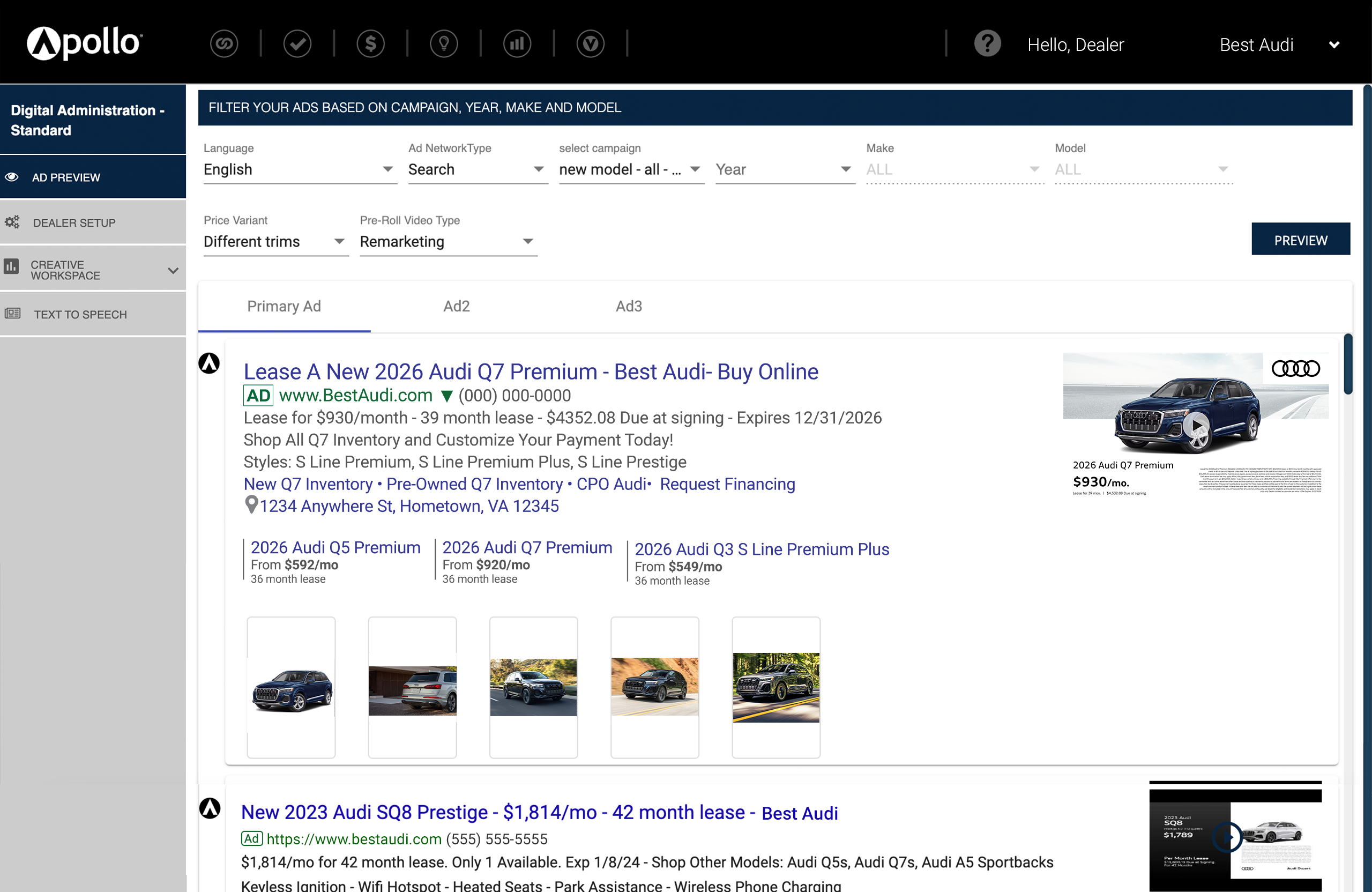The height and width of the screenshot is (892, 1372).
Task: Click the link/chain icon in top bar
Action: click(223, 44)
